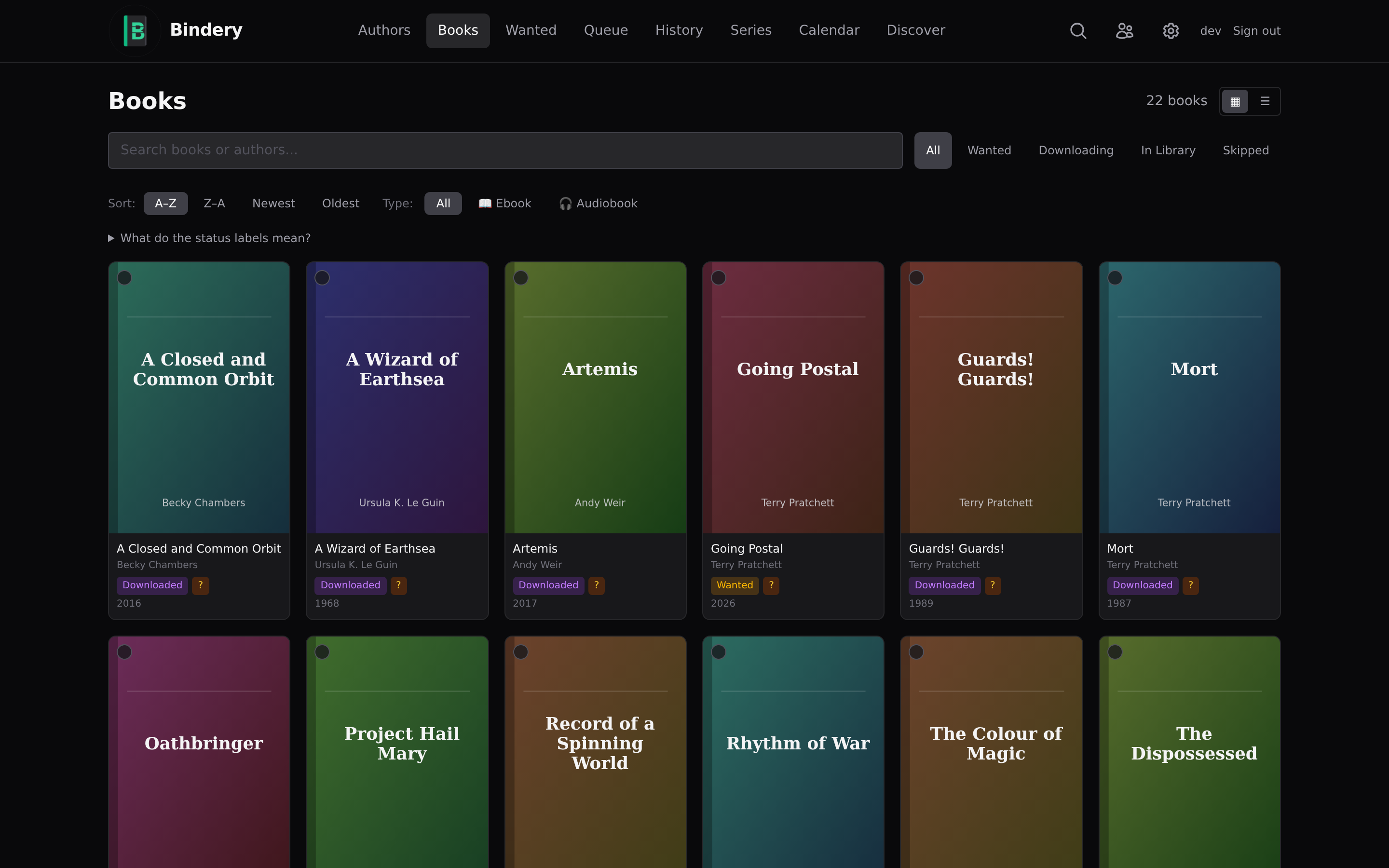This screenshot has height=868, width=1389.
Task: Select The Dispossessed card checkbox
Action: coord(1115,652)
